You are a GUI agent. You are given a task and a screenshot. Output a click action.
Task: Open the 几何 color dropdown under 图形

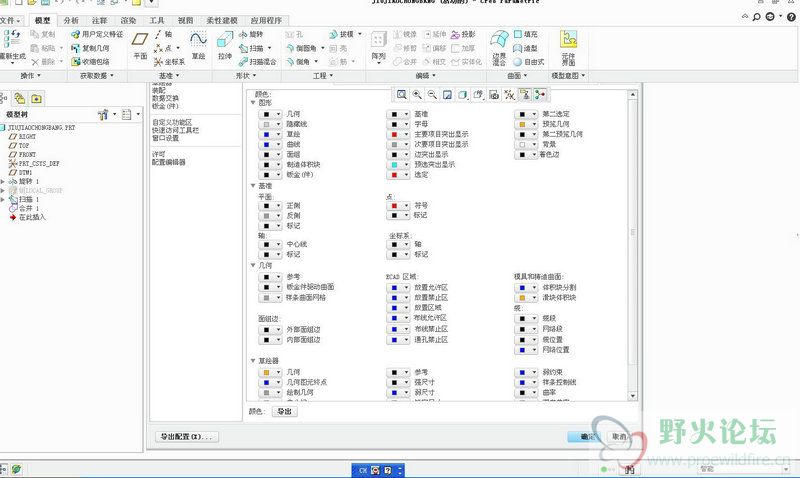pos(270,114)
